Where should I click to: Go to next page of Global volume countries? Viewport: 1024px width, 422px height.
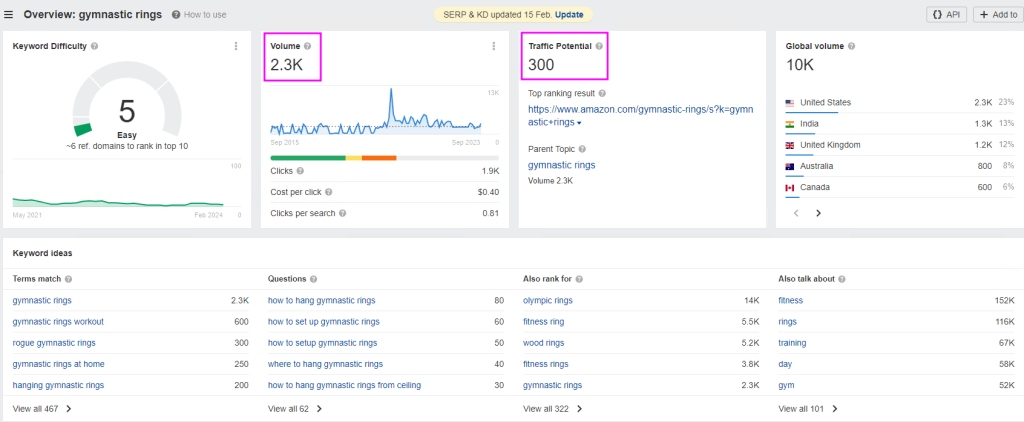click(x=818, y=213)
